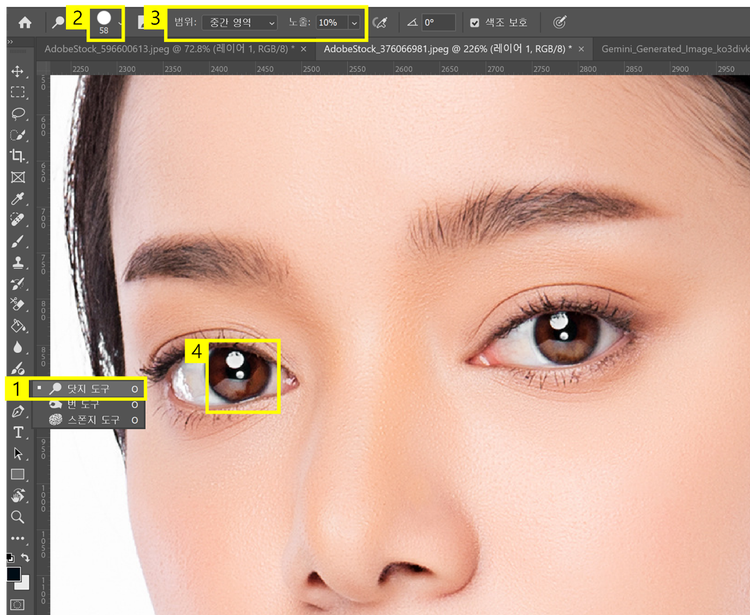Click the 노출 10% exposure field
The height and width of the screenshot is (615, 750).
click(x=331, y=22)
